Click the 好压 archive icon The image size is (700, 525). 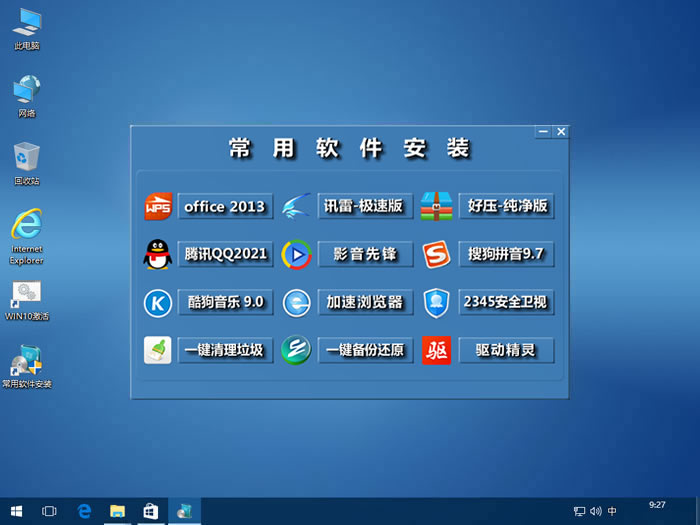click(x=436, y=206)
